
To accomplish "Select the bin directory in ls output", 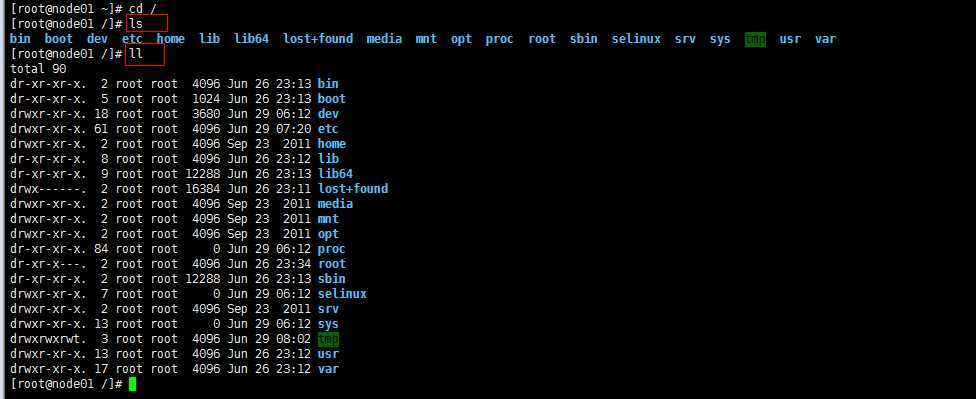I will [x=20, y=39].
